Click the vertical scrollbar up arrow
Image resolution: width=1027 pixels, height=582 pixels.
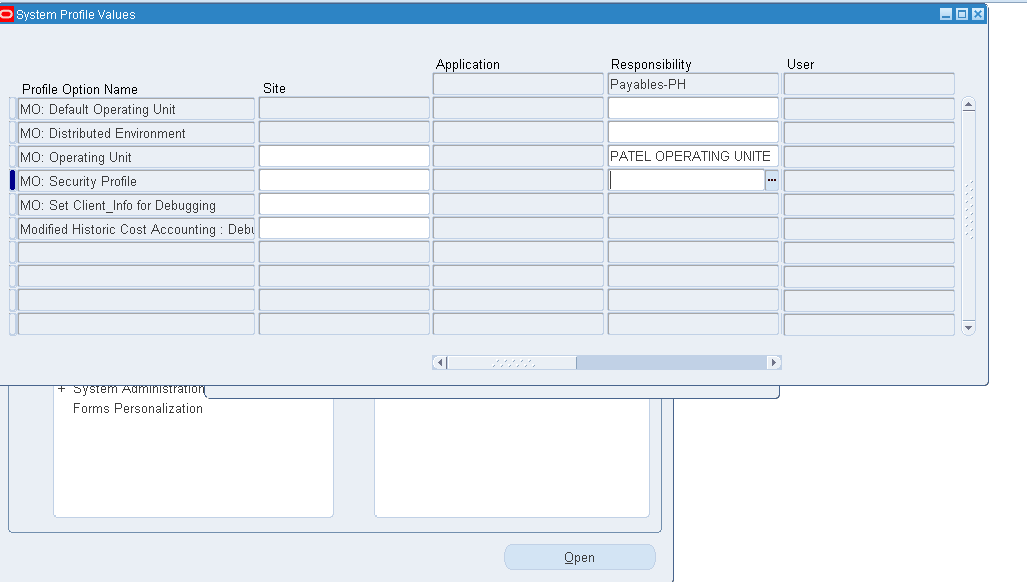tap(968, 105)
